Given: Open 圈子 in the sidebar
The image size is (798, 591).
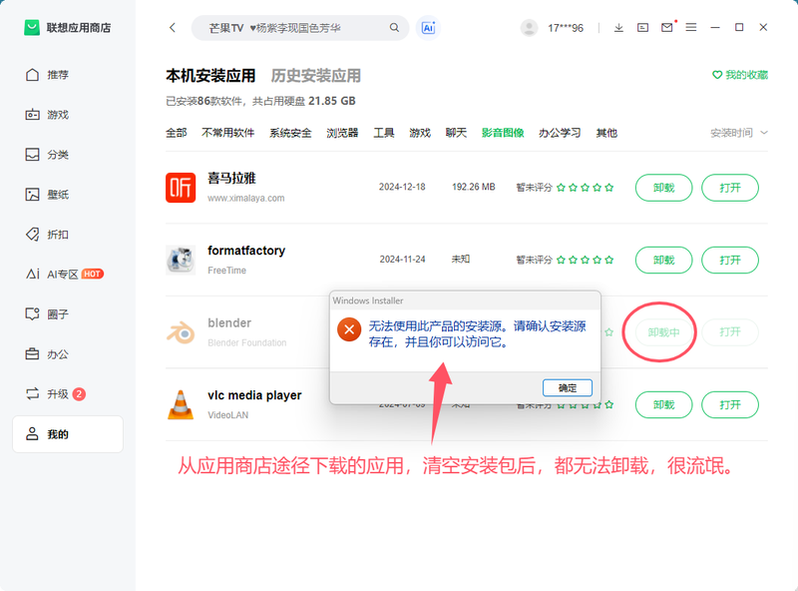Looking at the screenshot, I should point(47,314).
